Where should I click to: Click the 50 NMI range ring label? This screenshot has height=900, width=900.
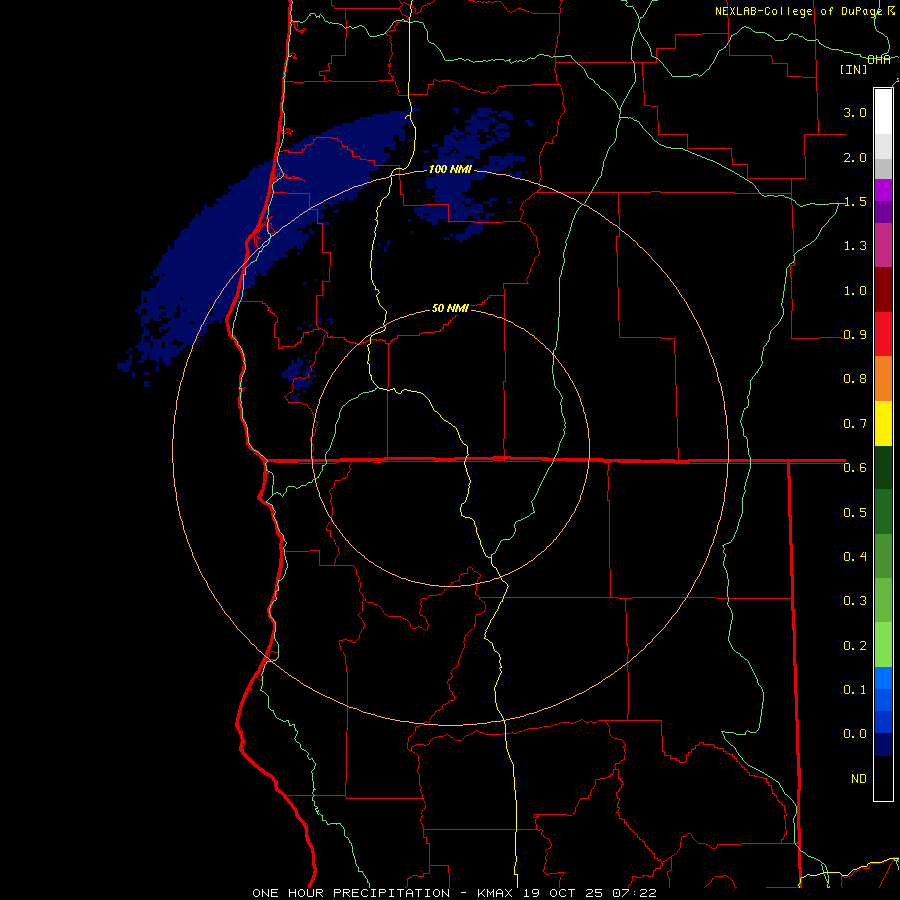click(450, 308)
